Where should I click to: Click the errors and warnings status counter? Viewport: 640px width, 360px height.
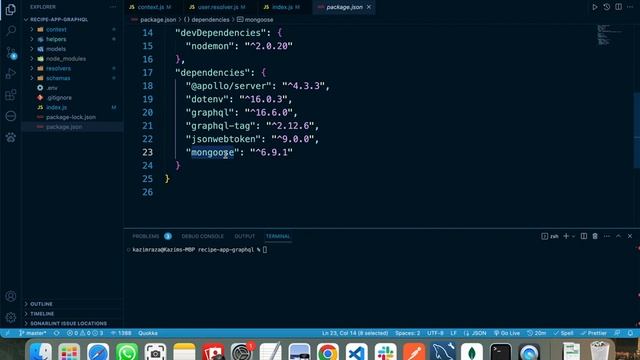[85, 333]
